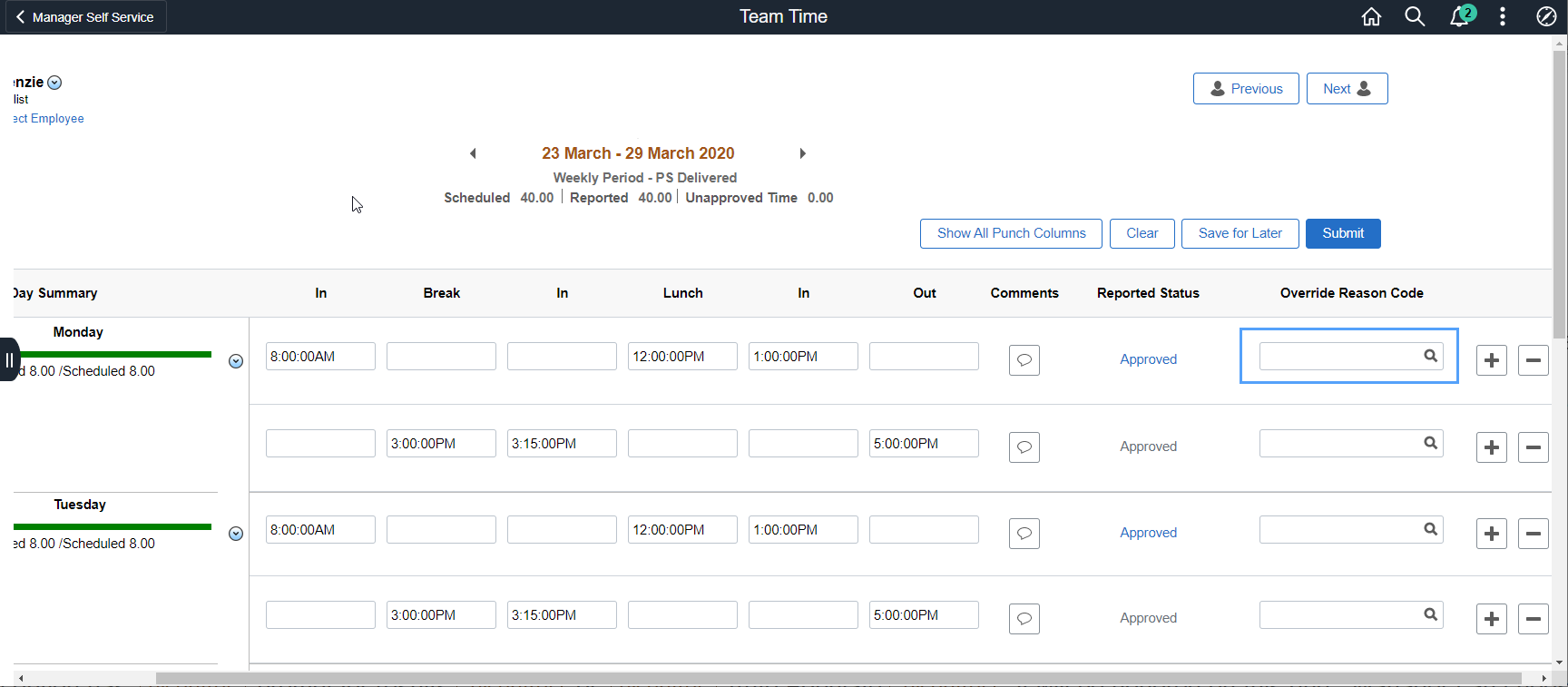Click the Reported Status column header
The image size is (1568, 687).
tap(1148, 293)
